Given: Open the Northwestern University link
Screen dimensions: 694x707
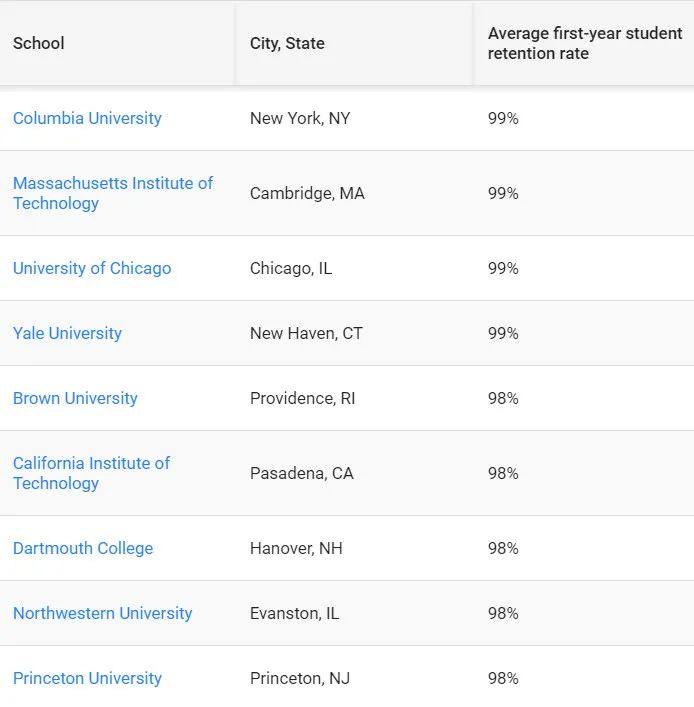Looking at the screenshot, I should (x=102, y=613).
